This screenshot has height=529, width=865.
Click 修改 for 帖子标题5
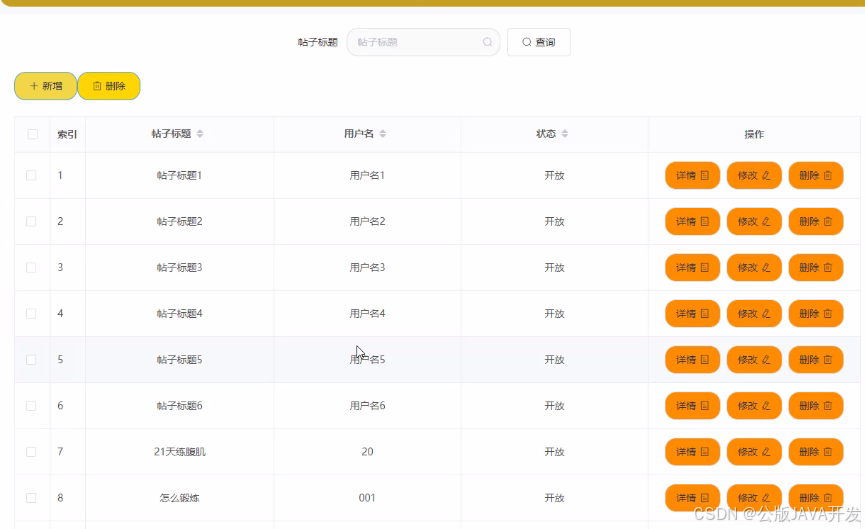(x=754, y=360)
